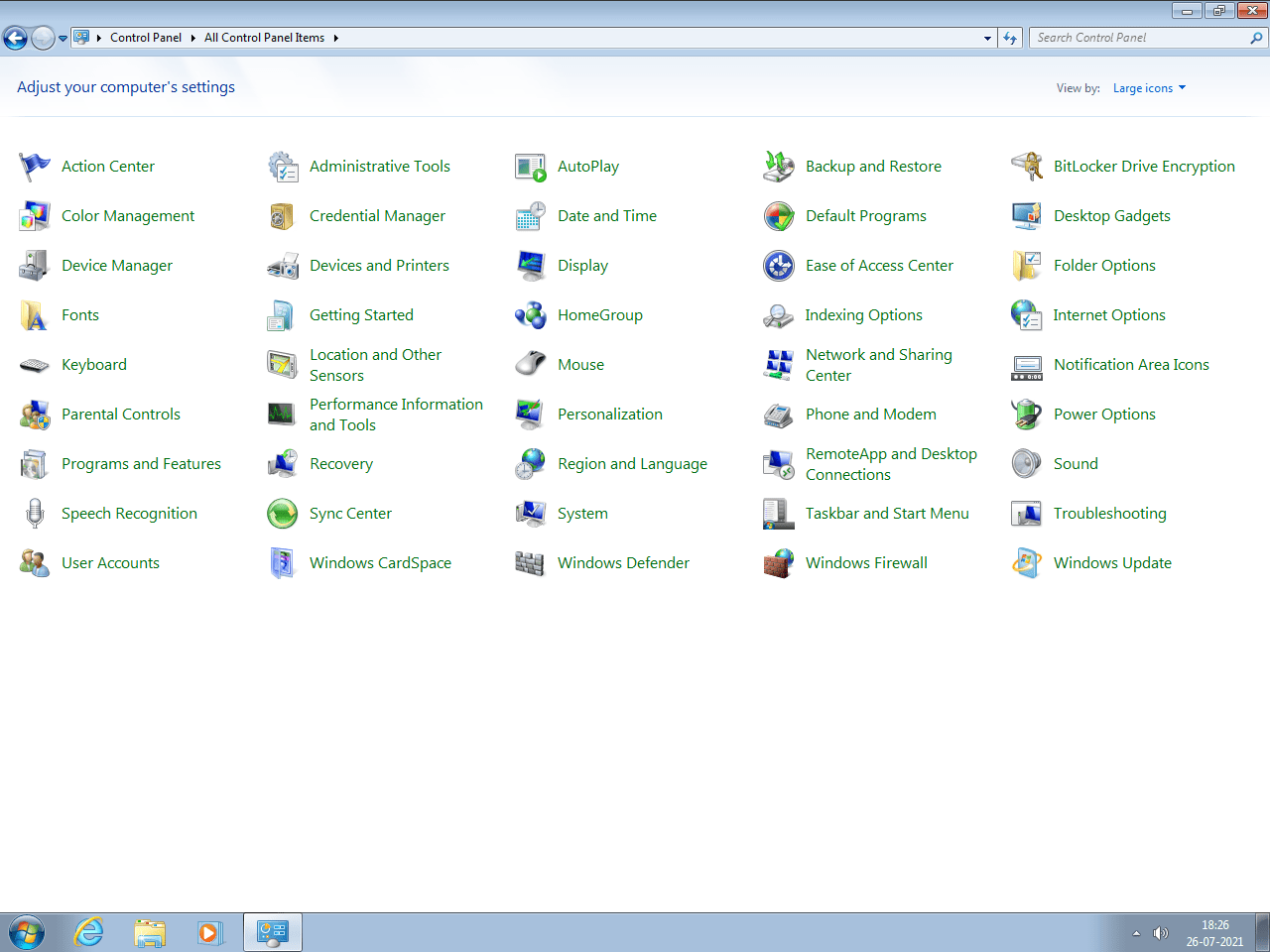
Task: Click the Windows Update icon
Action: pyautogui.click(x=1027, y=563)
